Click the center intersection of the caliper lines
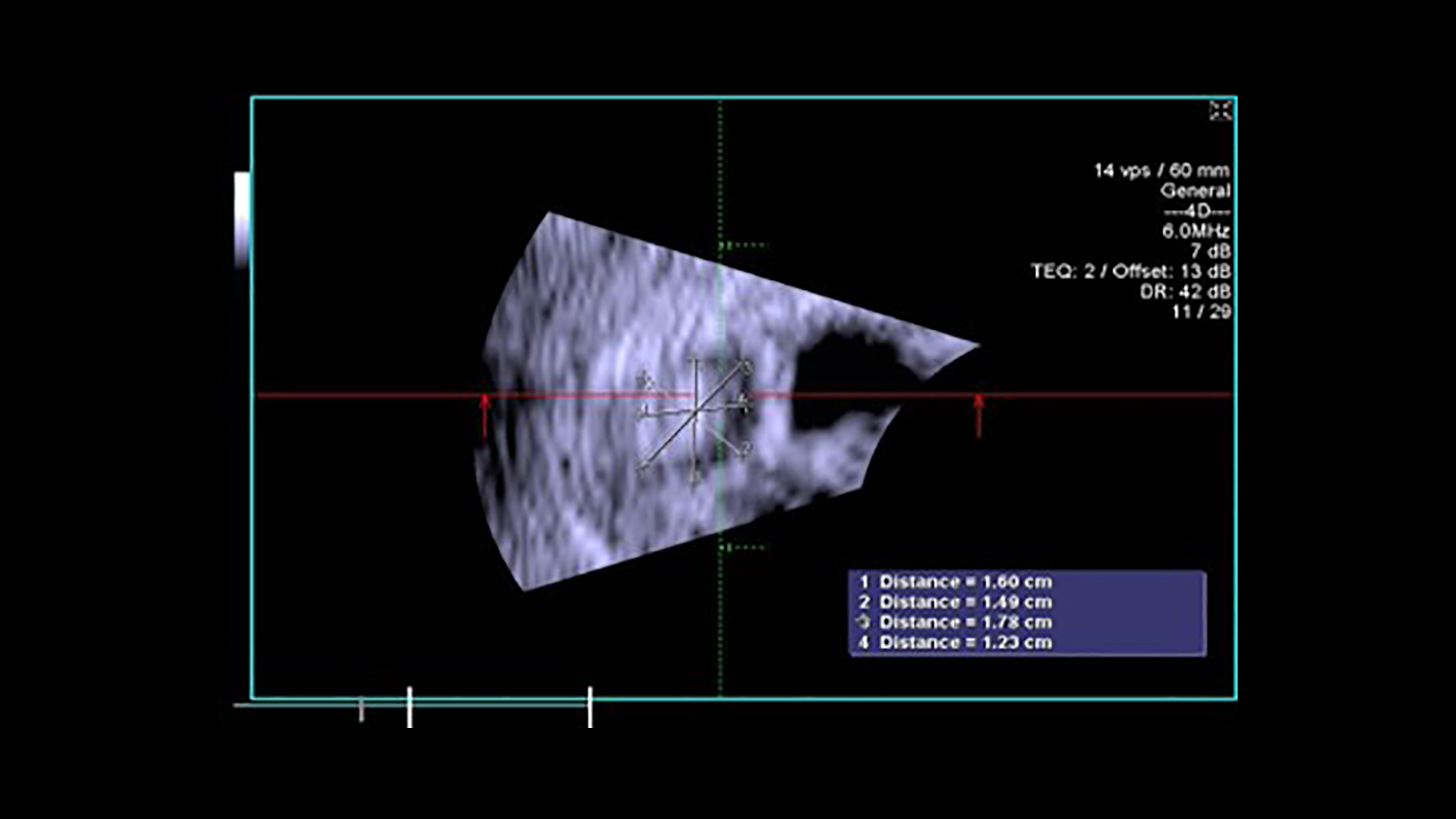This screenshot has height=819, width=1456. (x=695, y=413)
